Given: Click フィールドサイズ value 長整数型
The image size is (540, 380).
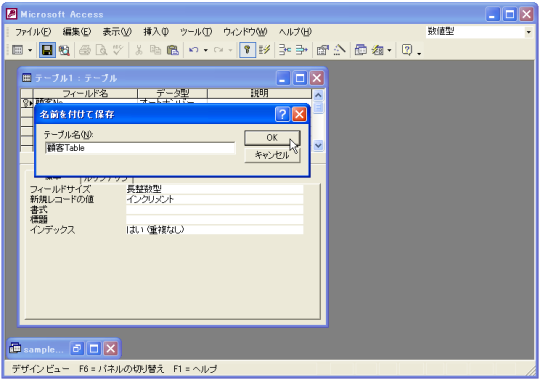Looking at the screenshot, I should point(214,189).
